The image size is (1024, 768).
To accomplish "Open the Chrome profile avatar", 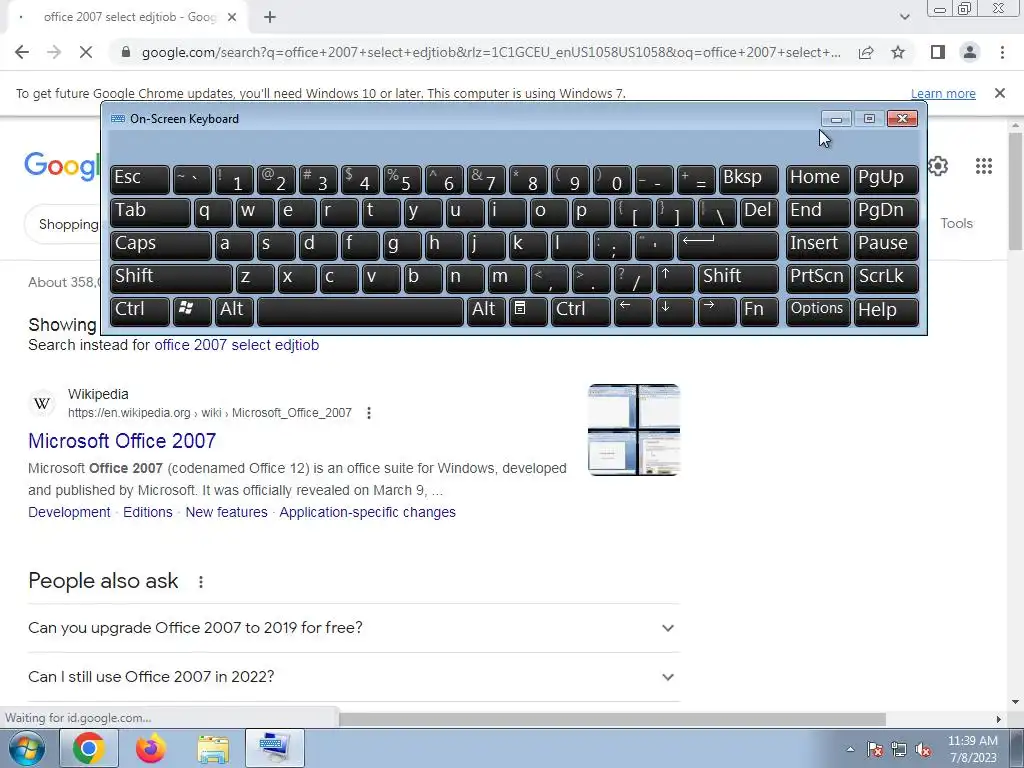I will point(970,52).
